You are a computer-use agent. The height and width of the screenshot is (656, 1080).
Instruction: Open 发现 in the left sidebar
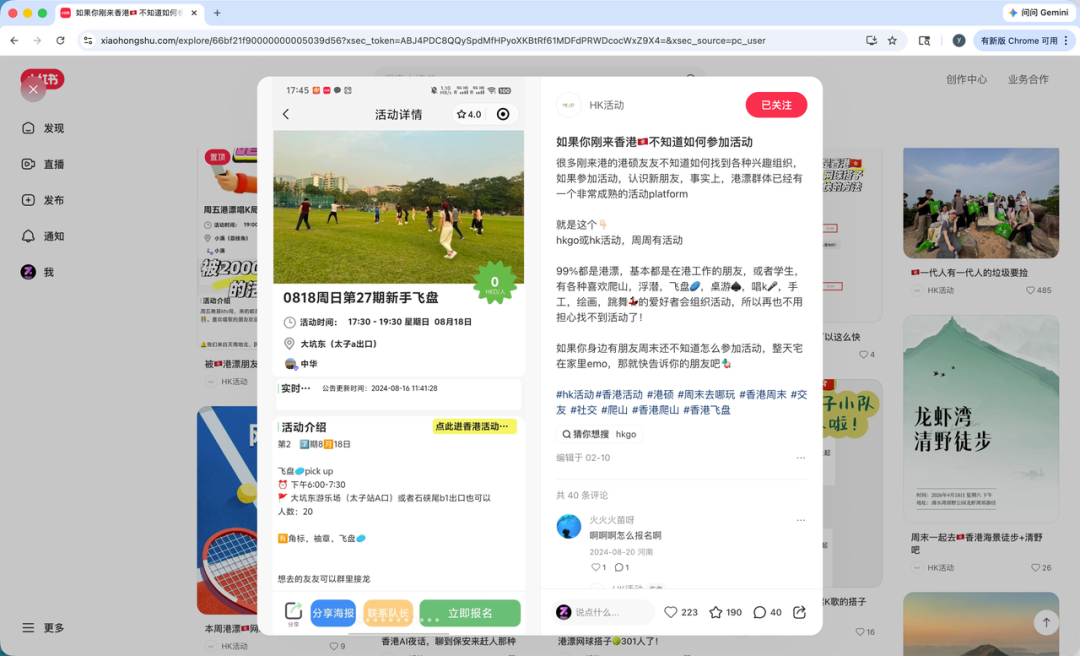[44, 128]
